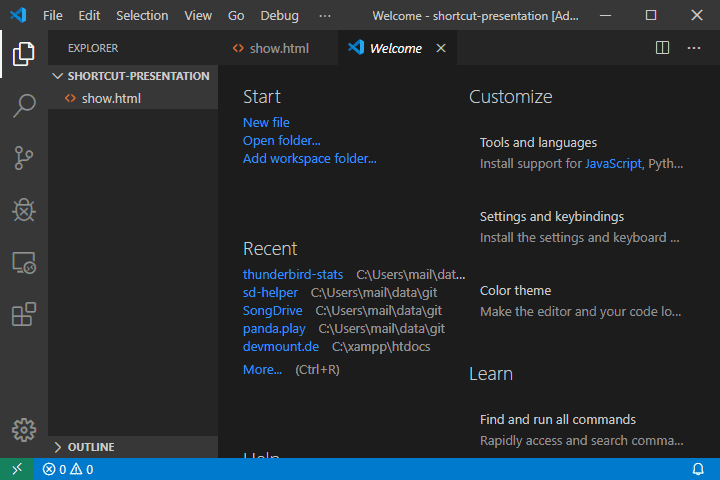720x480 pixels.
Task: Open the thunderbird-stats recent folder
Action: 293,274
